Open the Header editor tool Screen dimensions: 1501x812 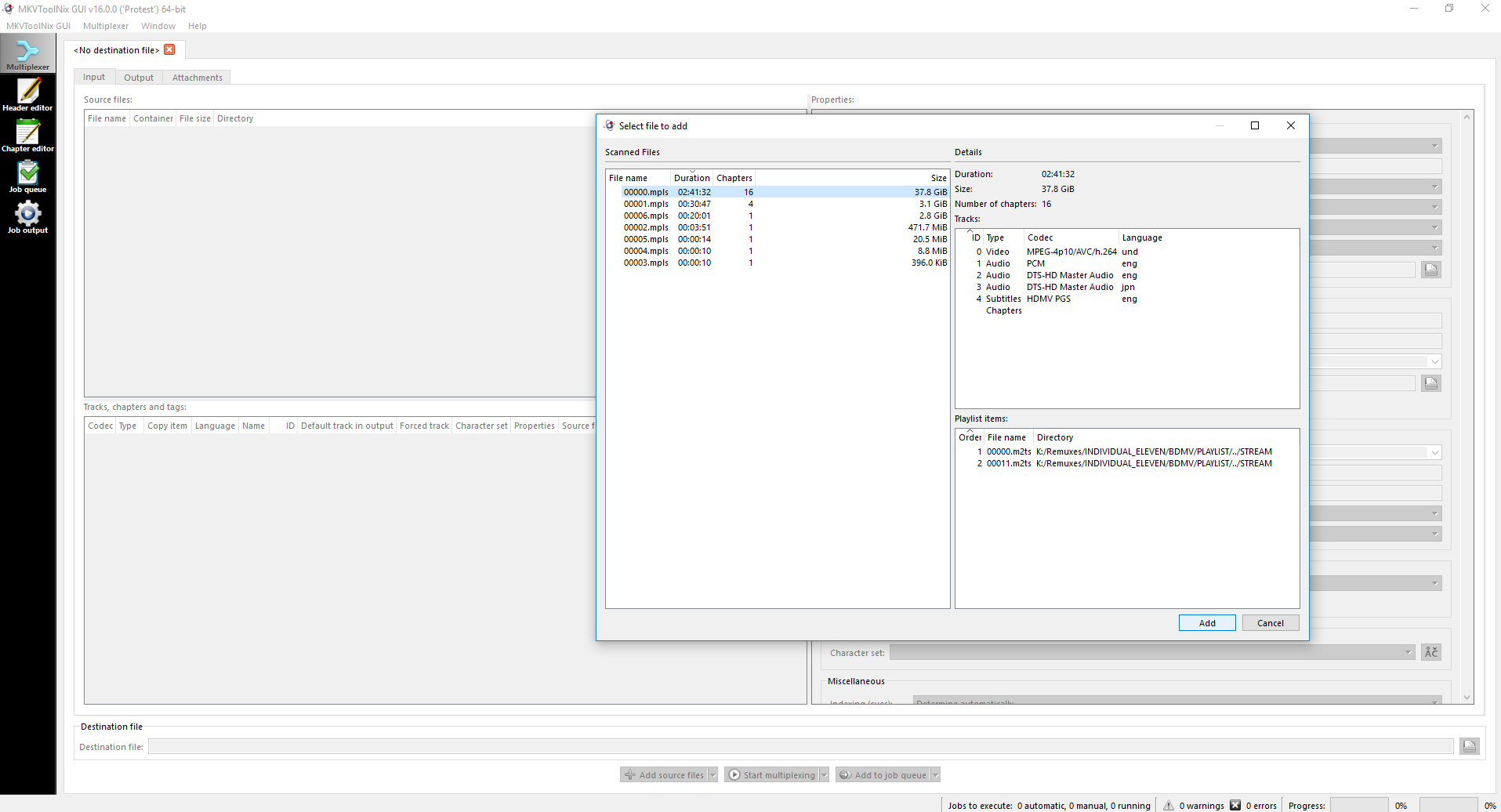[27, 95]
